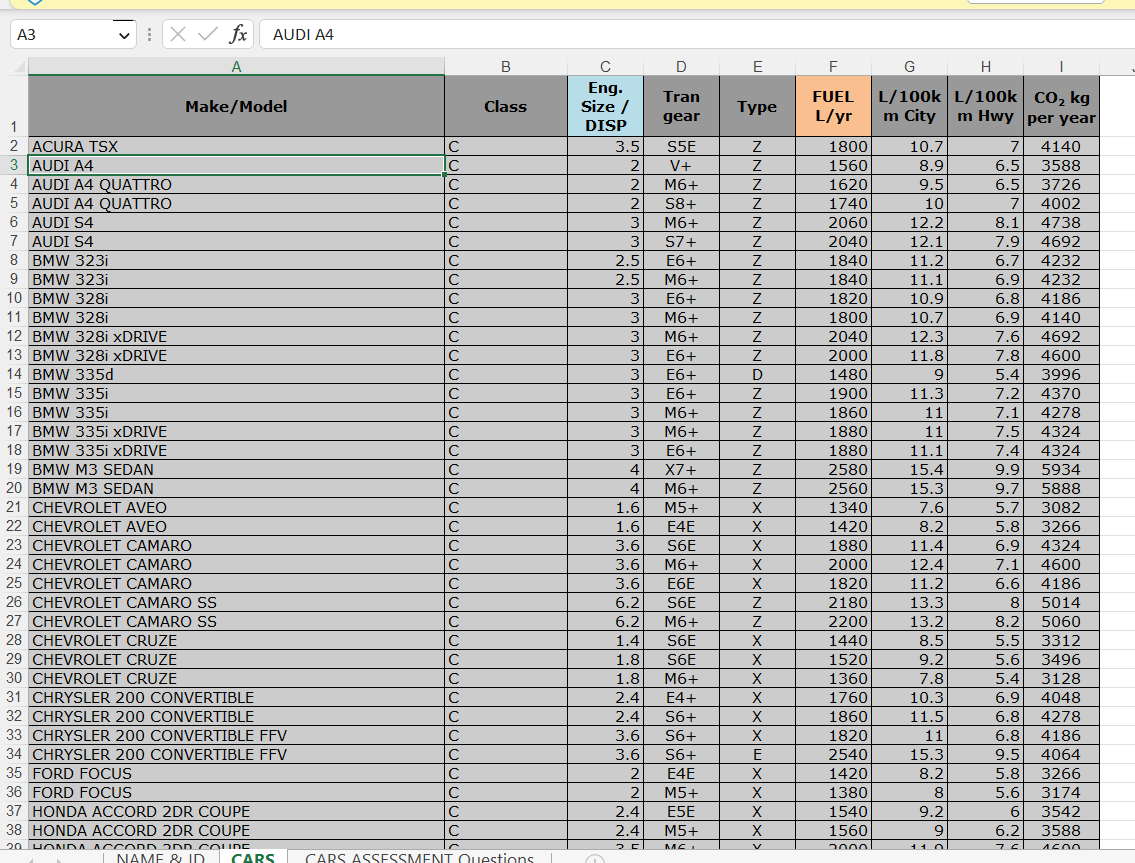Click the L/100km Hwy header cell
The height and width of the screenshot is (863, 1135).
[985, 106]
